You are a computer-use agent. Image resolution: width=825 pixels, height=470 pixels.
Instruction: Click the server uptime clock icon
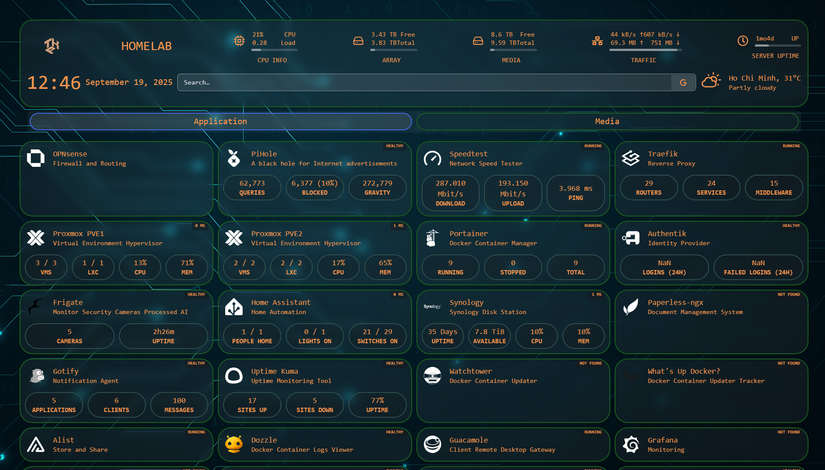coord(742,41)
